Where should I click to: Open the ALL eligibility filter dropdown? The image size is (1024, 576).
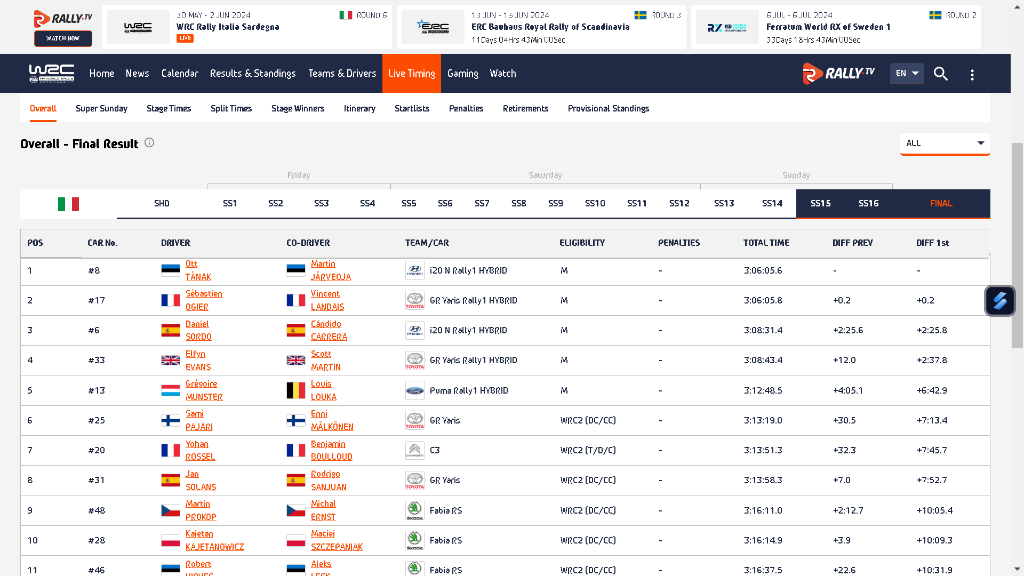click(944, 143)
